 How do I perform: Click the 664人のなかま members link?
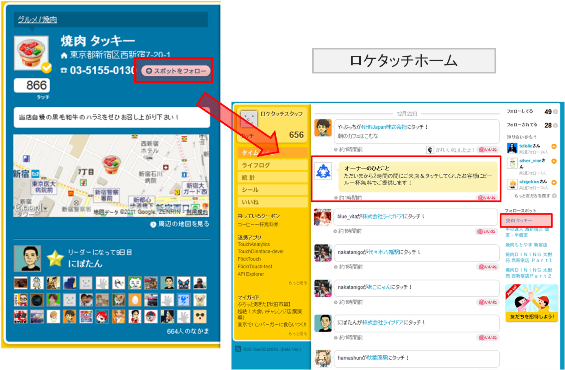click(x=187, y=331)
